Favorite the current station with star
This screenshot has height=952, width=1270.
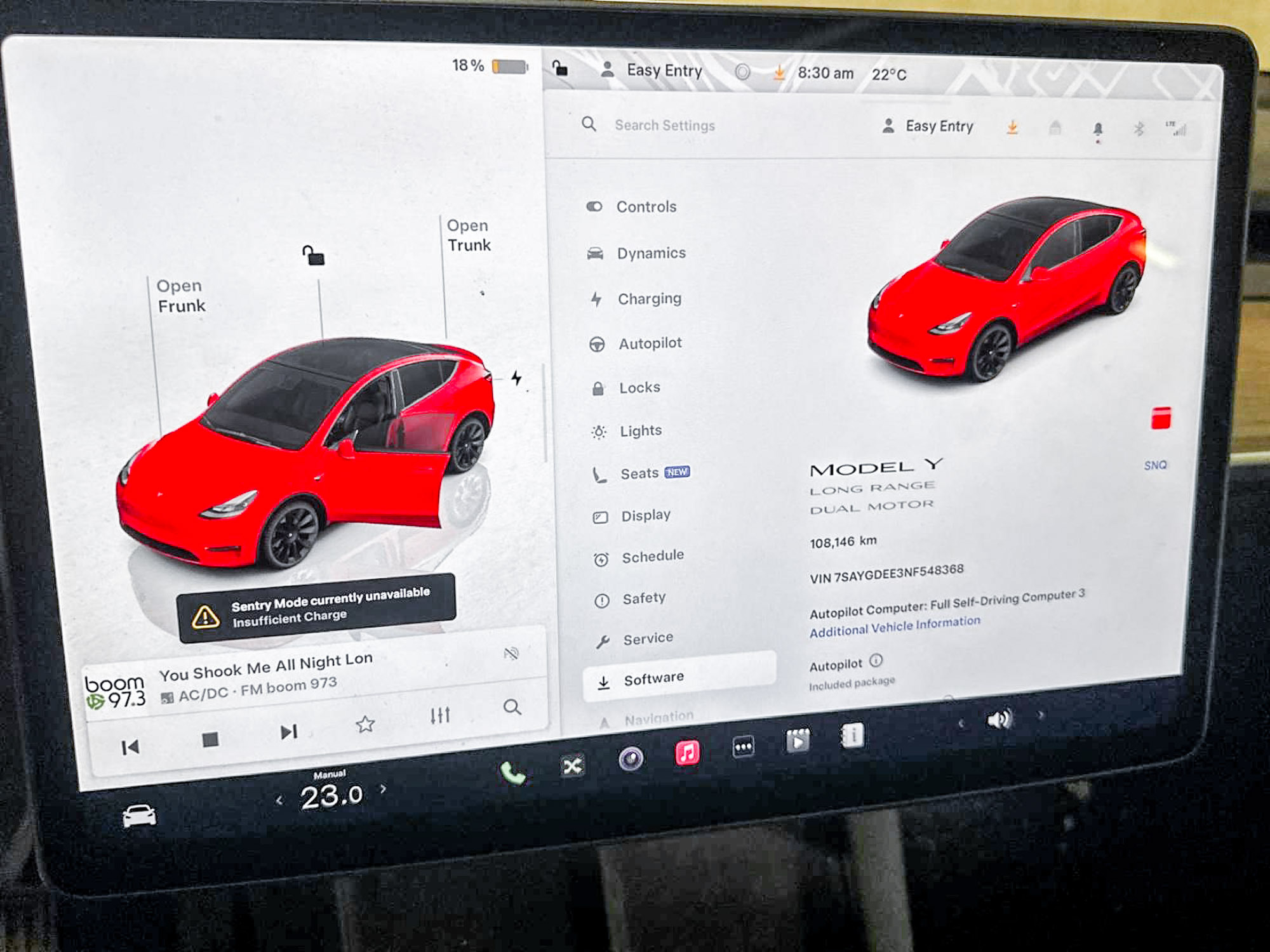(x=364, y=724)
